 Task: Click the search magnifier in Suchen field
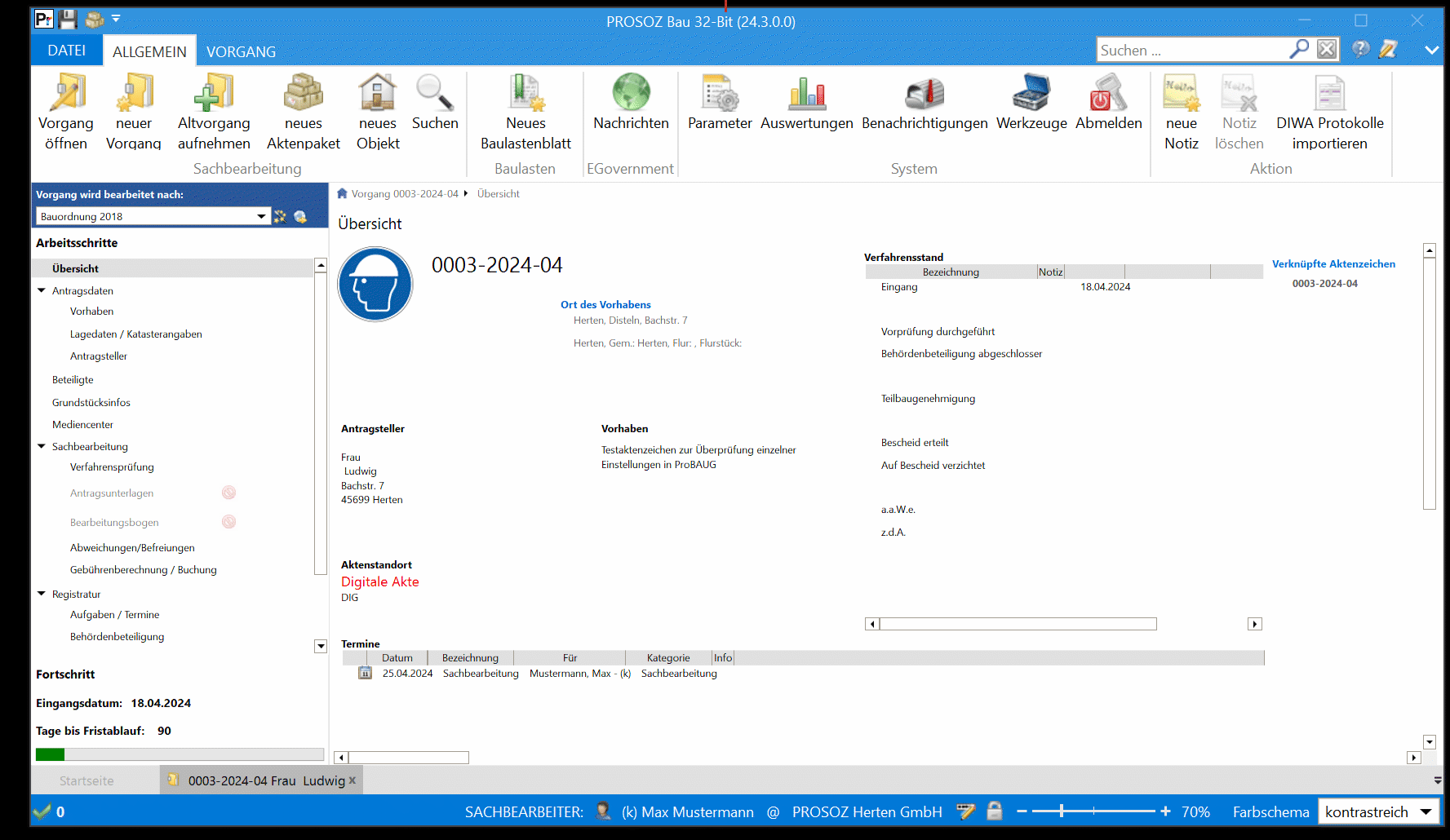(1299, 49)
